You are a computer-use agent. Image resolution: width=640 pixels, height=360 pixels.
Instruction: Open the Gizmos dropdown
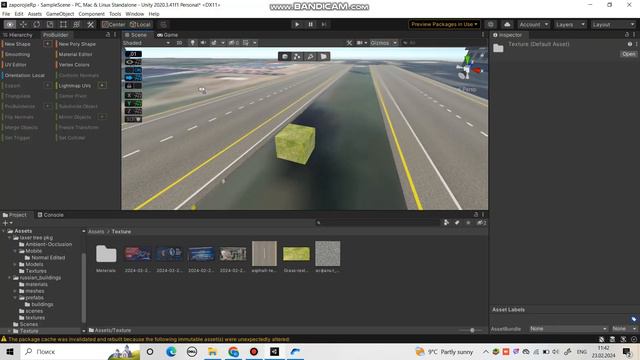383,43
